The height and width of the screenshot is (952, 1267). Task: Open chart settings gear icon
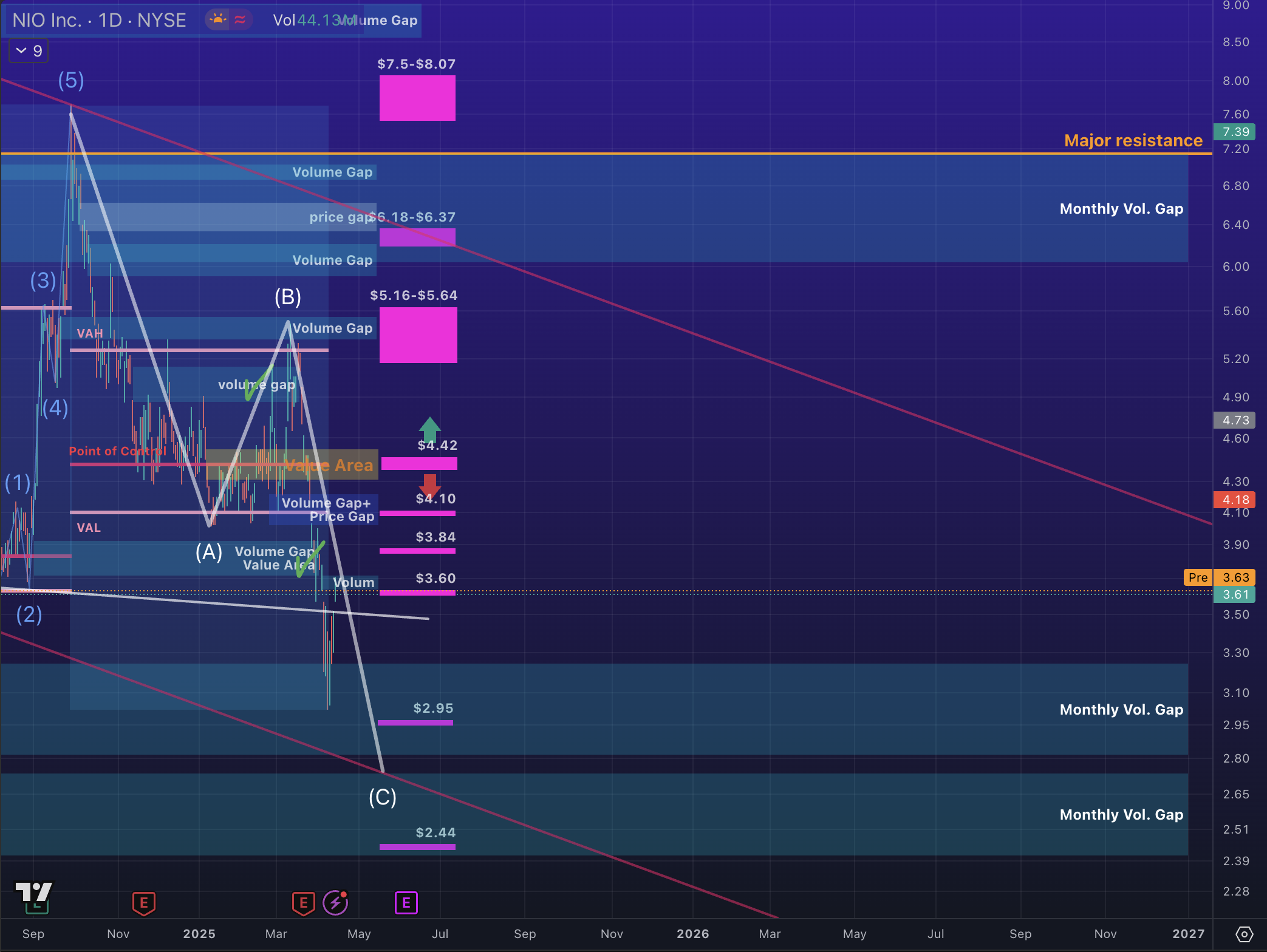[x=1244, y=934]
